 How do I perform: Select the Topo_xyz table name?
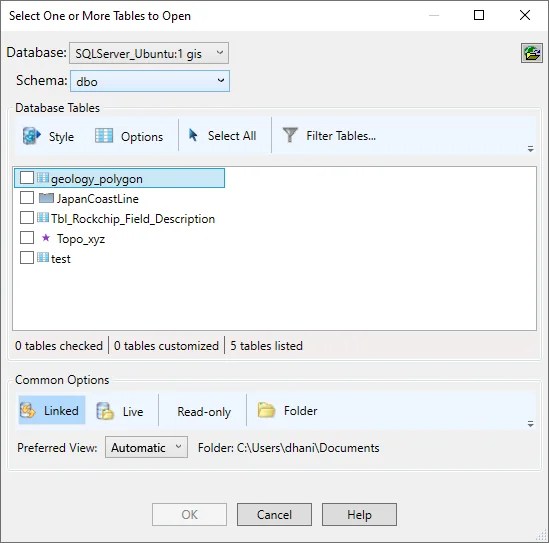point(81,239)
